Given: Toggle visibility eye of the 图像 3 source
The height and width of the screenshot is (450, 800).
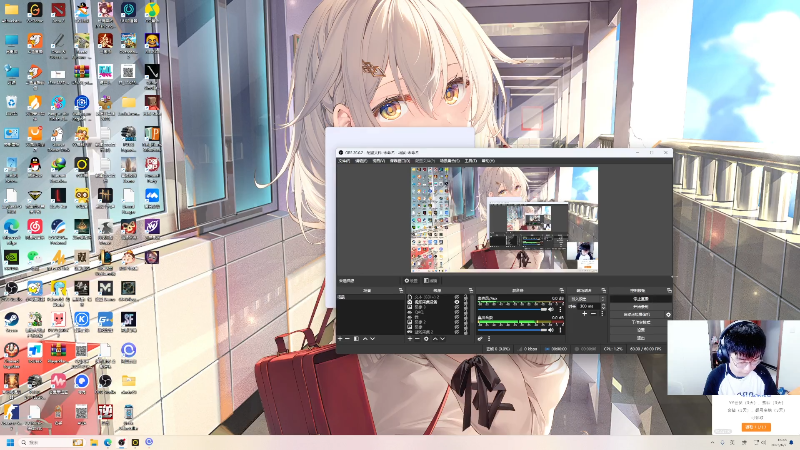Looking at the screenshot, I should (x=457, y=307).
